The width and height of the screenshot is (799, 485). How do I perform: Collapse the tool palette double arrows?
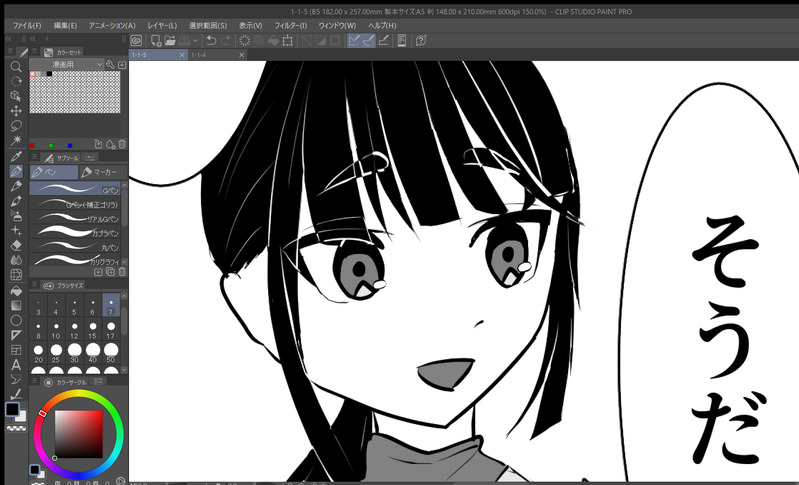click(x=8, y=39)
